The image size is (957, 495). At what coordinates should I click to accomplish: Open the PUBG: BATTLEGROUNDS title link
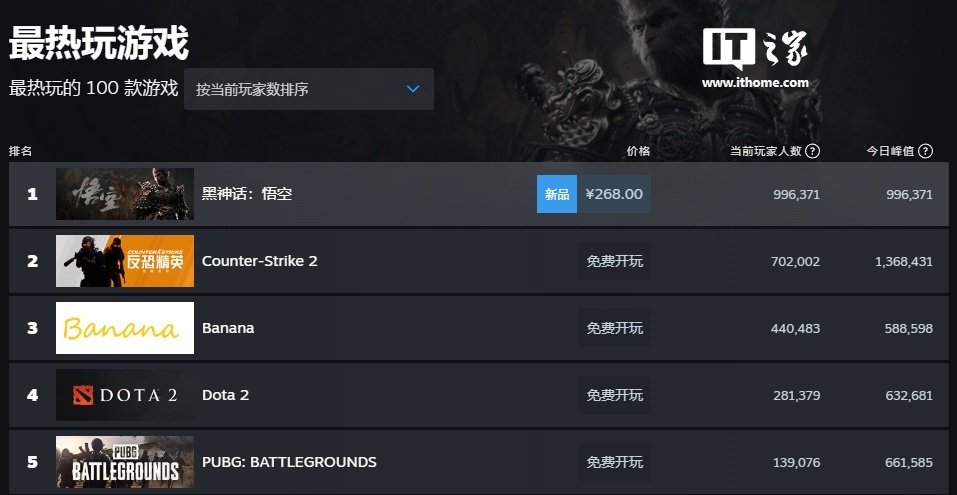click(x=289, y=462)
